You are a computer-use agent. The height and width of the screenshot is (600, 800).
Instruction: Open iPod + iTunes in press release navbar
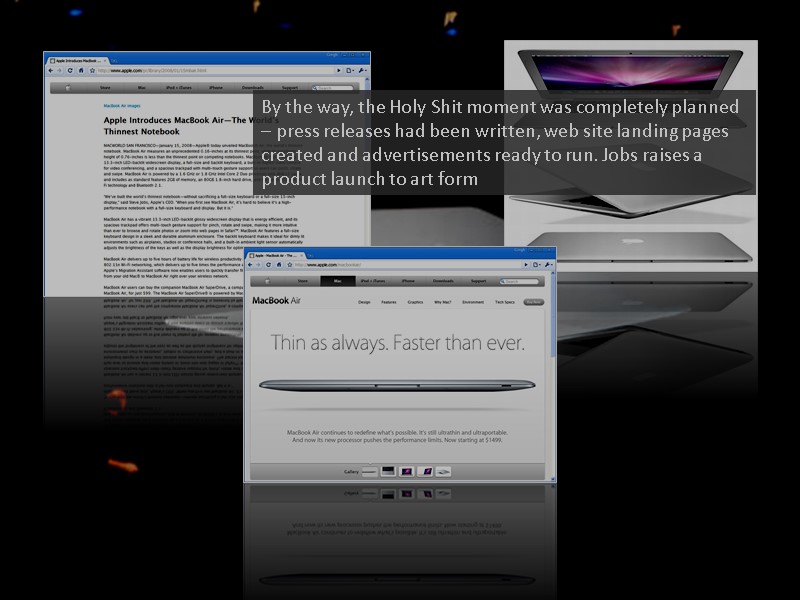[x=179, y=88]
